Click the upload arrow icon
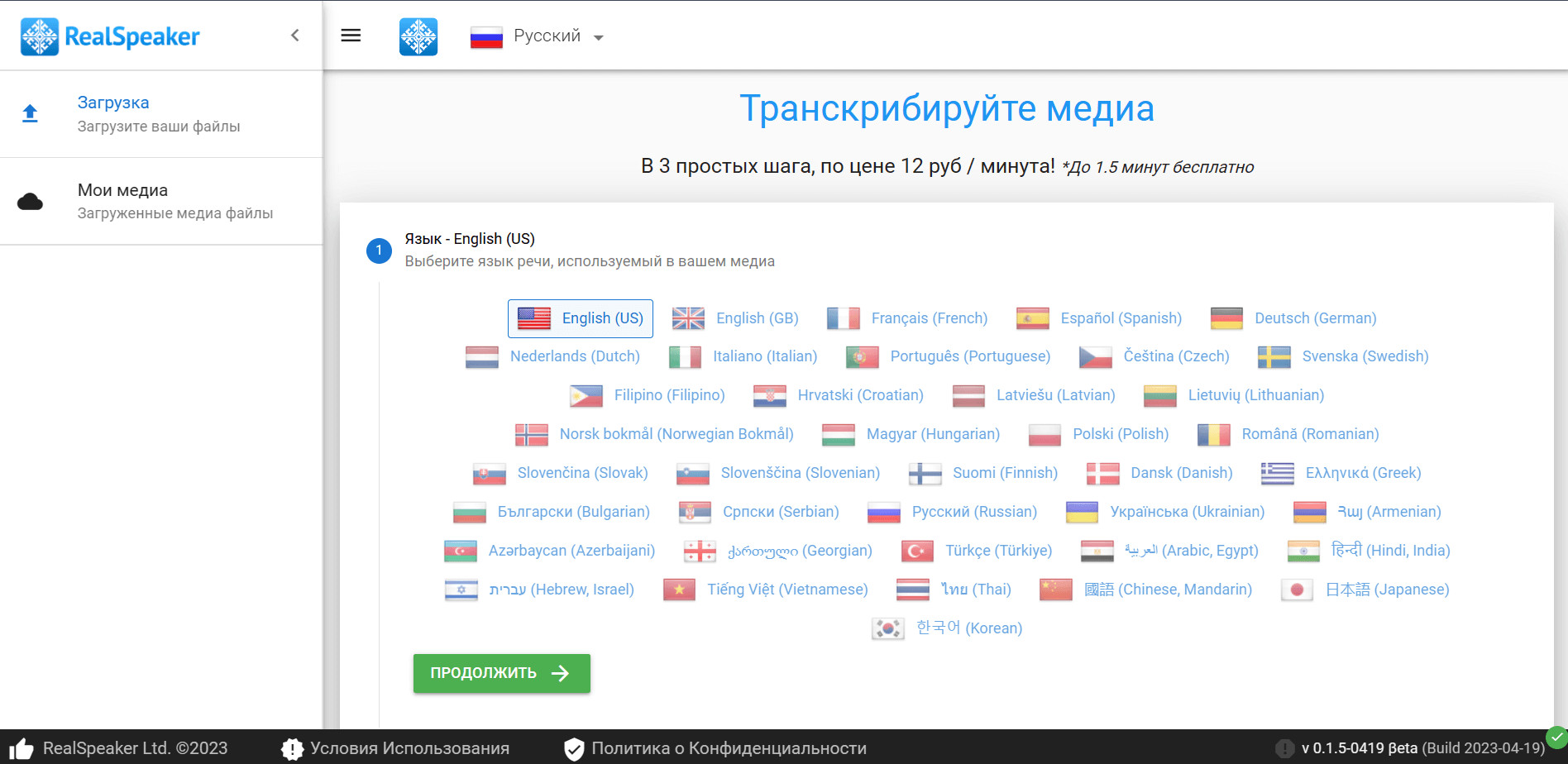The image size is (1568, 764). tap(30, 113)
